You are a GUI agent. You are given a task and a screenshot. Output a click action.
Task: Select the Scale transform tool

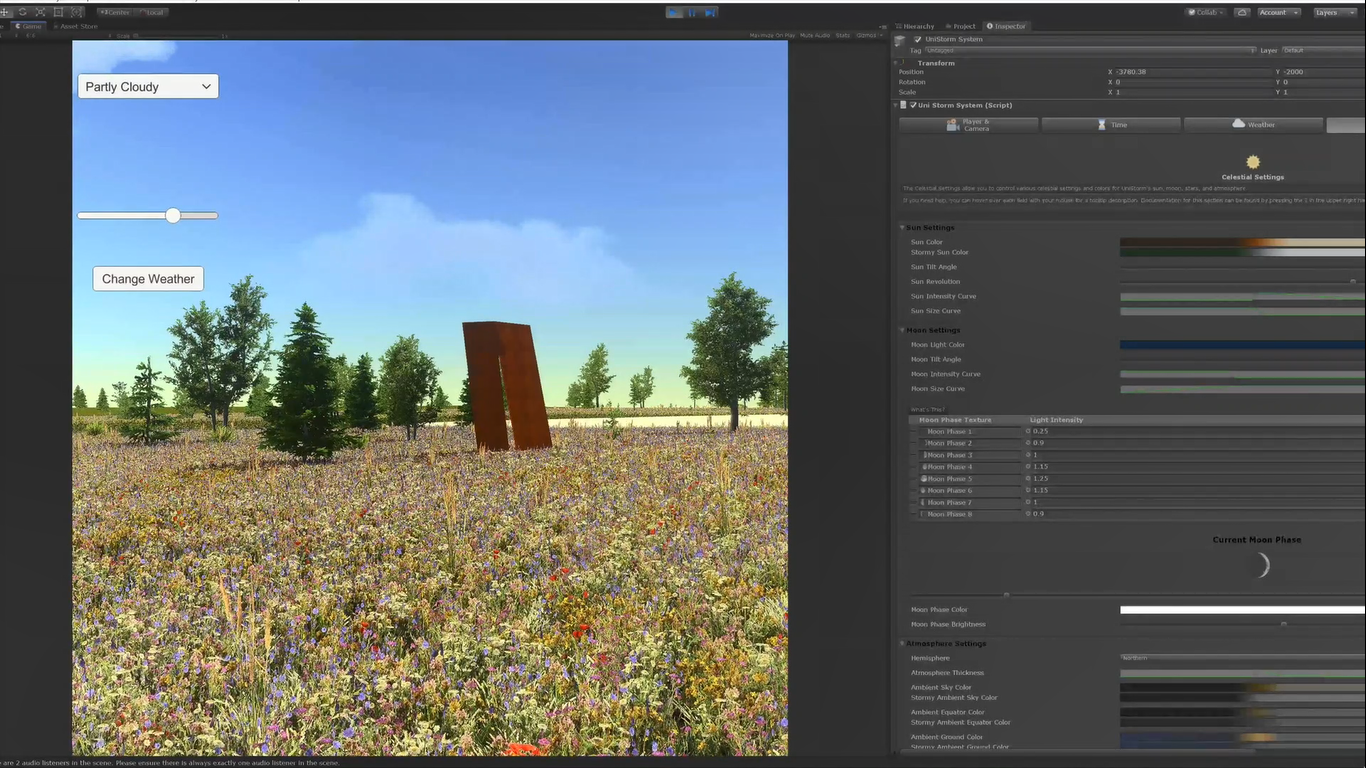[x=40, y=12]
